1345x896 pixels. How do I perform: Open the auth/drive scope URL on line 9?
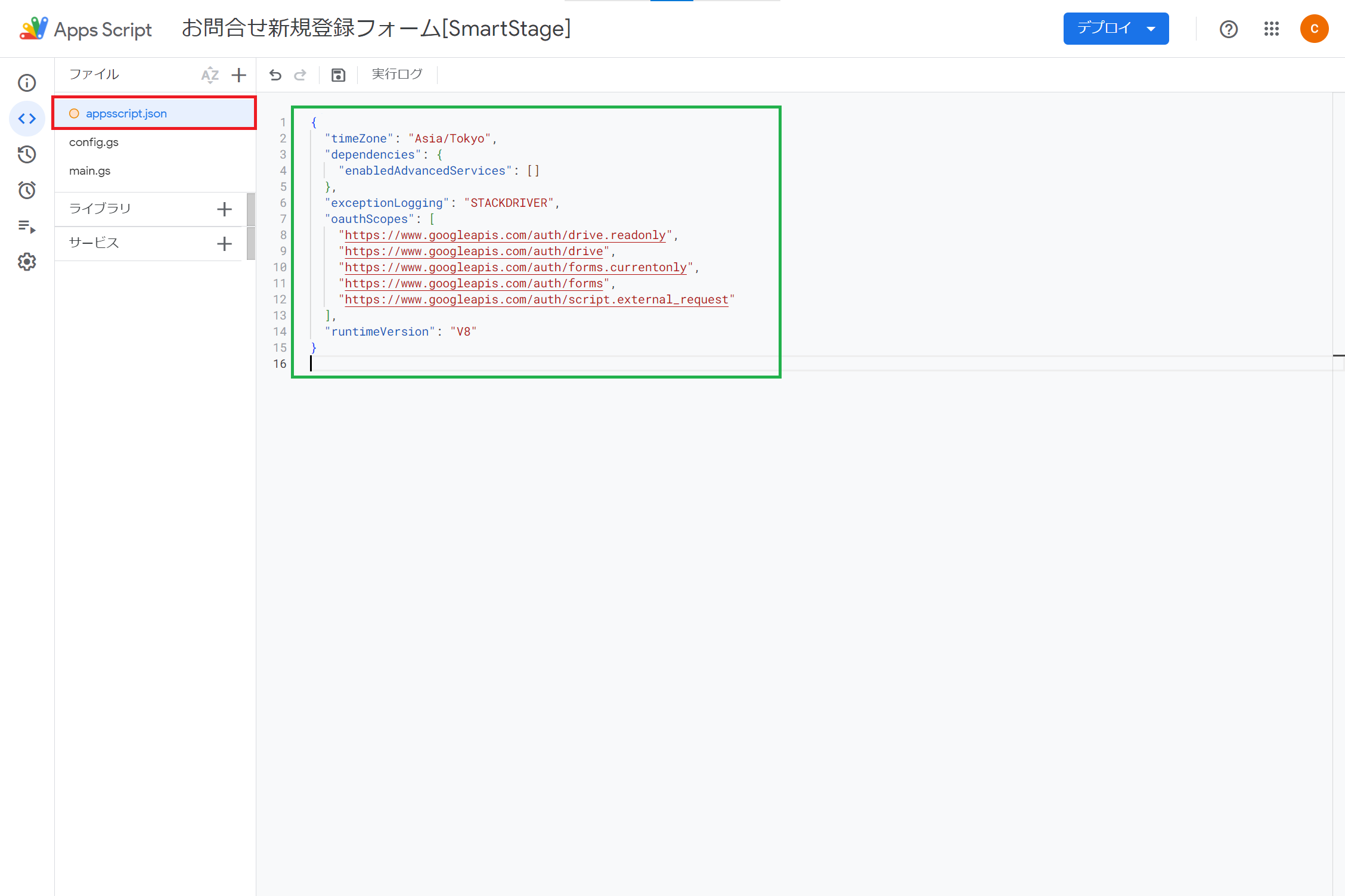point(473,251)
